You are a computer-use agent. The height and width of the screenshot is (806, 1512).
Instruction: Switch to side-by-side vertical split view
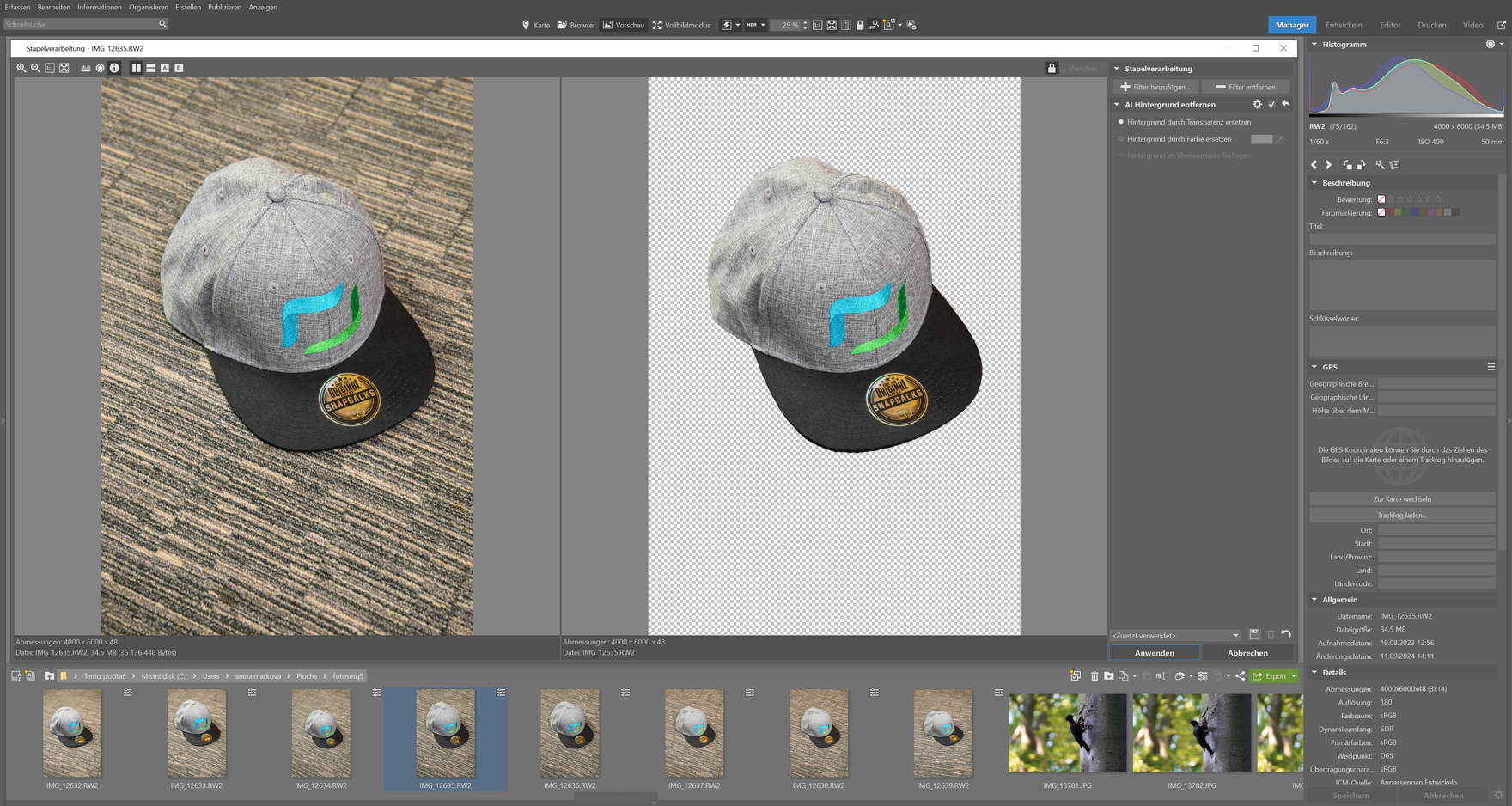pyautogui.click(x=136, y=68)
